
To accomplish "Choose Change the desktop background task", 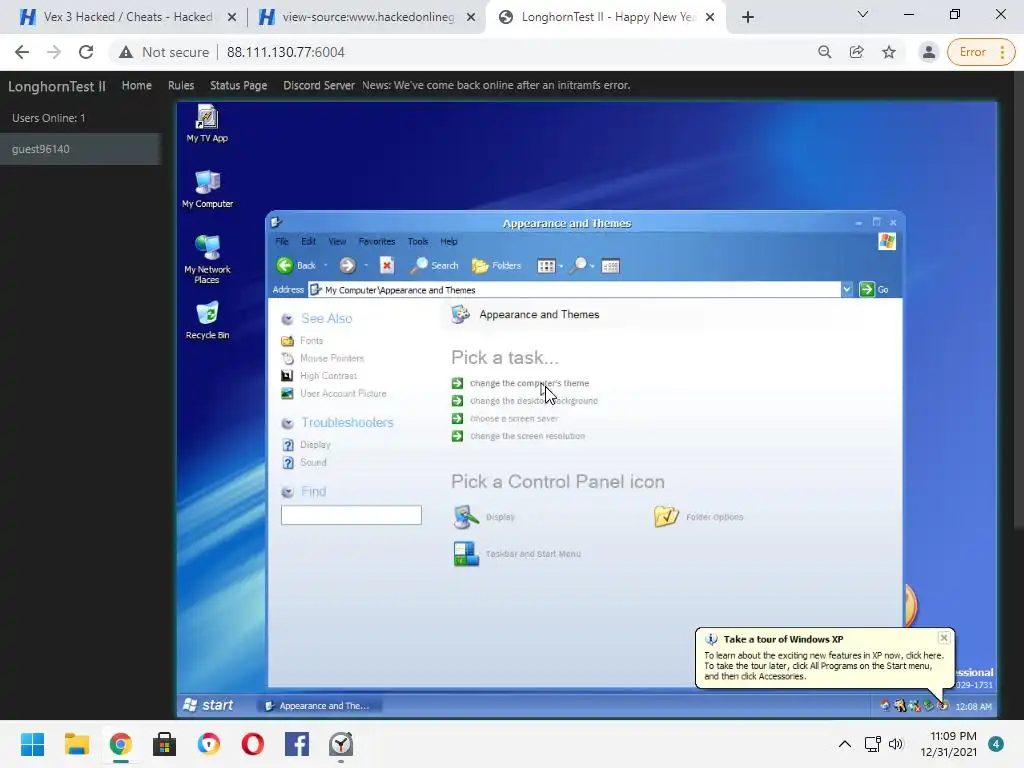I will 534,400.
